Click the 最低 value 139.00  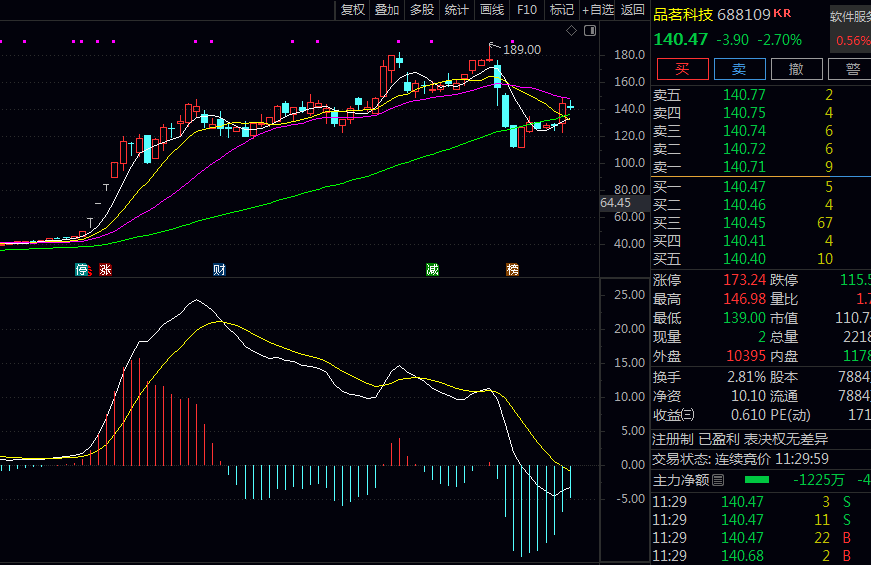pos(744,318)
